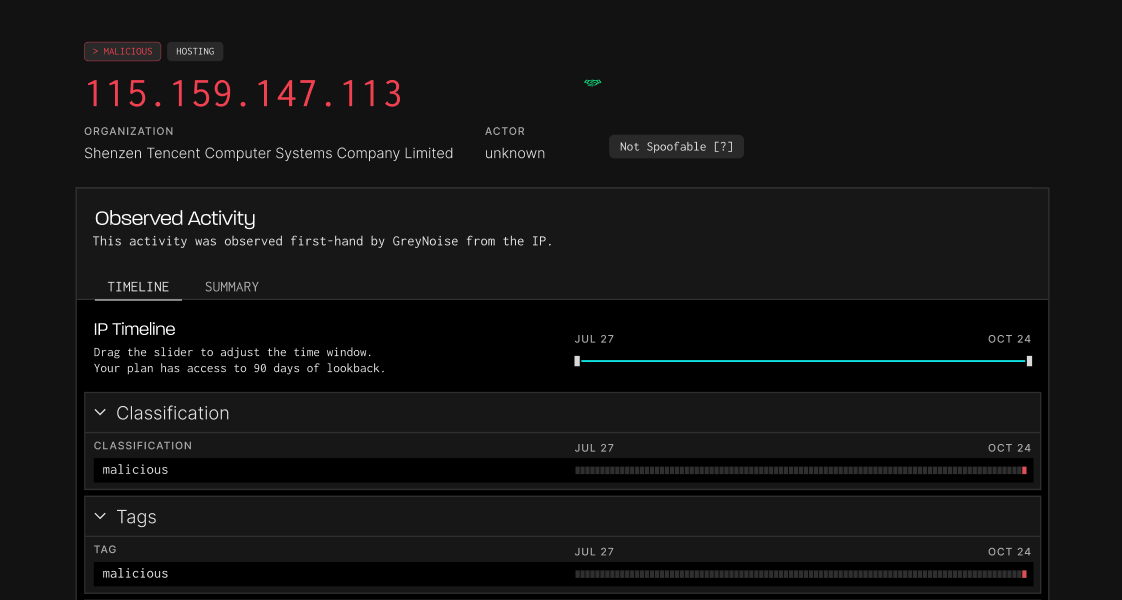Screen dimensions: 1122x600
Task: Click organization Shenzen Tencent Computer Systems Company Limited
Action: (268, 153)
